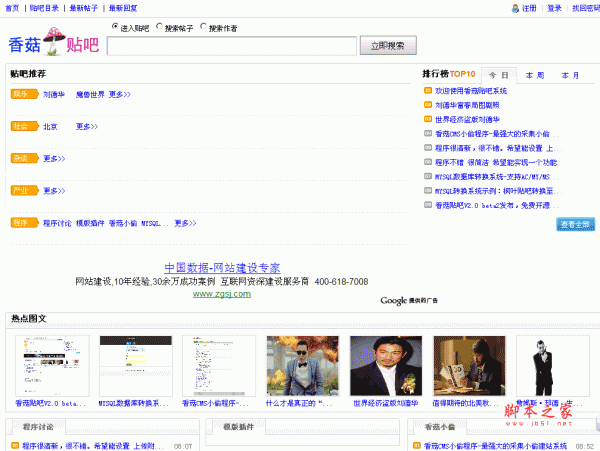Open the www.zgsj.com ad link

click(222, 294)
